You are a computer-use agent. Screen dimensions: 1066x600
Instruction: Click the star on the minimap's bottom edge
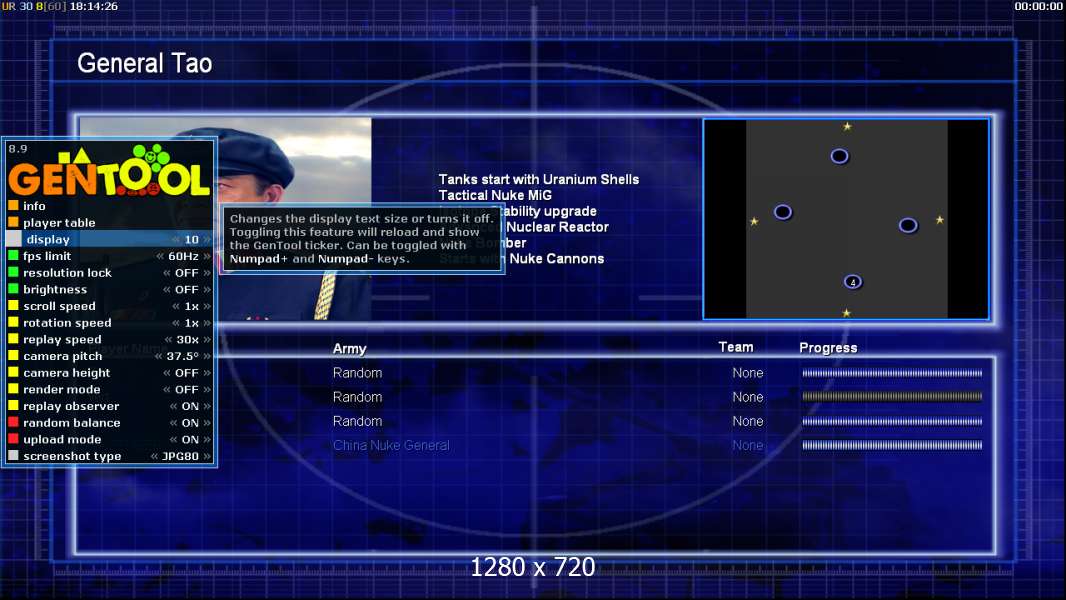click(x=846, y=313)
